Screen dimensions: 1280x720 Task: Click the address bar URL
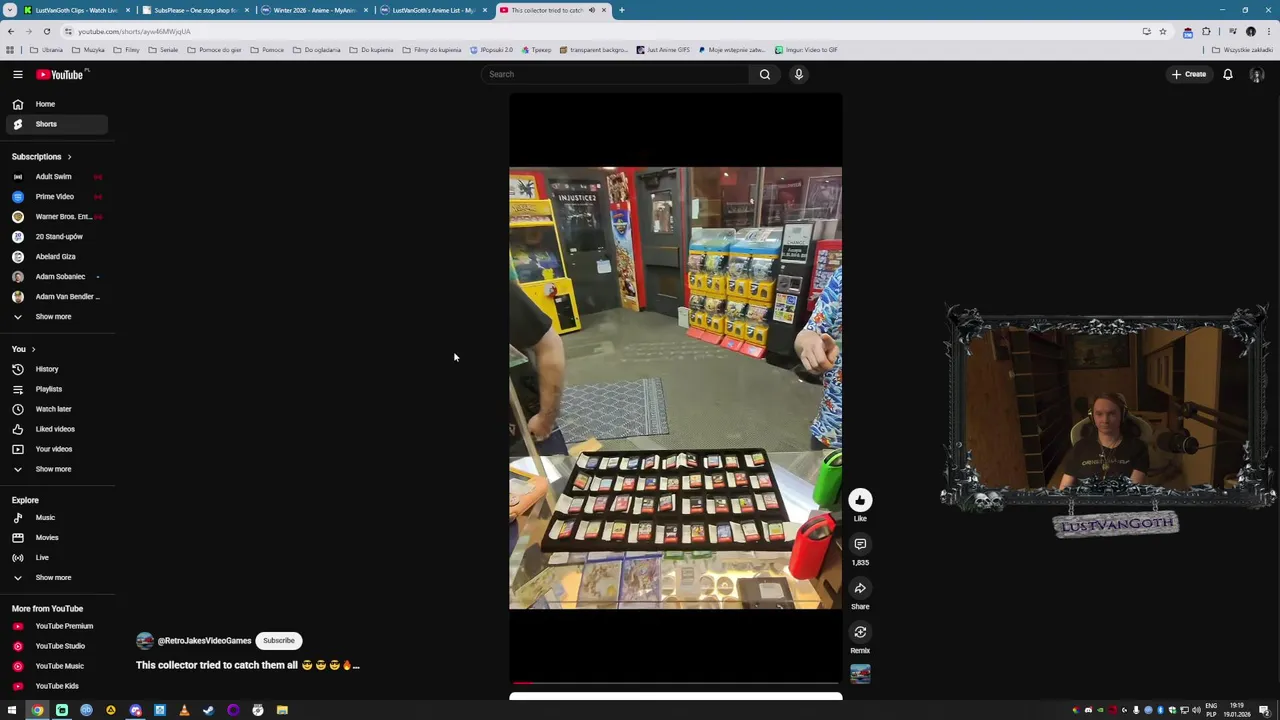pyautogui.click(x=134, y=31)
